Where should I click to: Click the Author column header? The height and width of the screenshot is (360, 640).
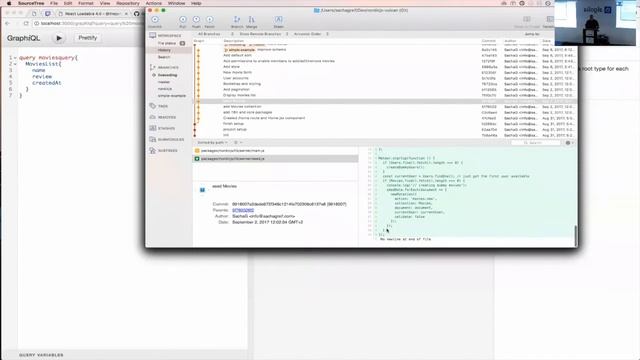[x=510, y=41]
